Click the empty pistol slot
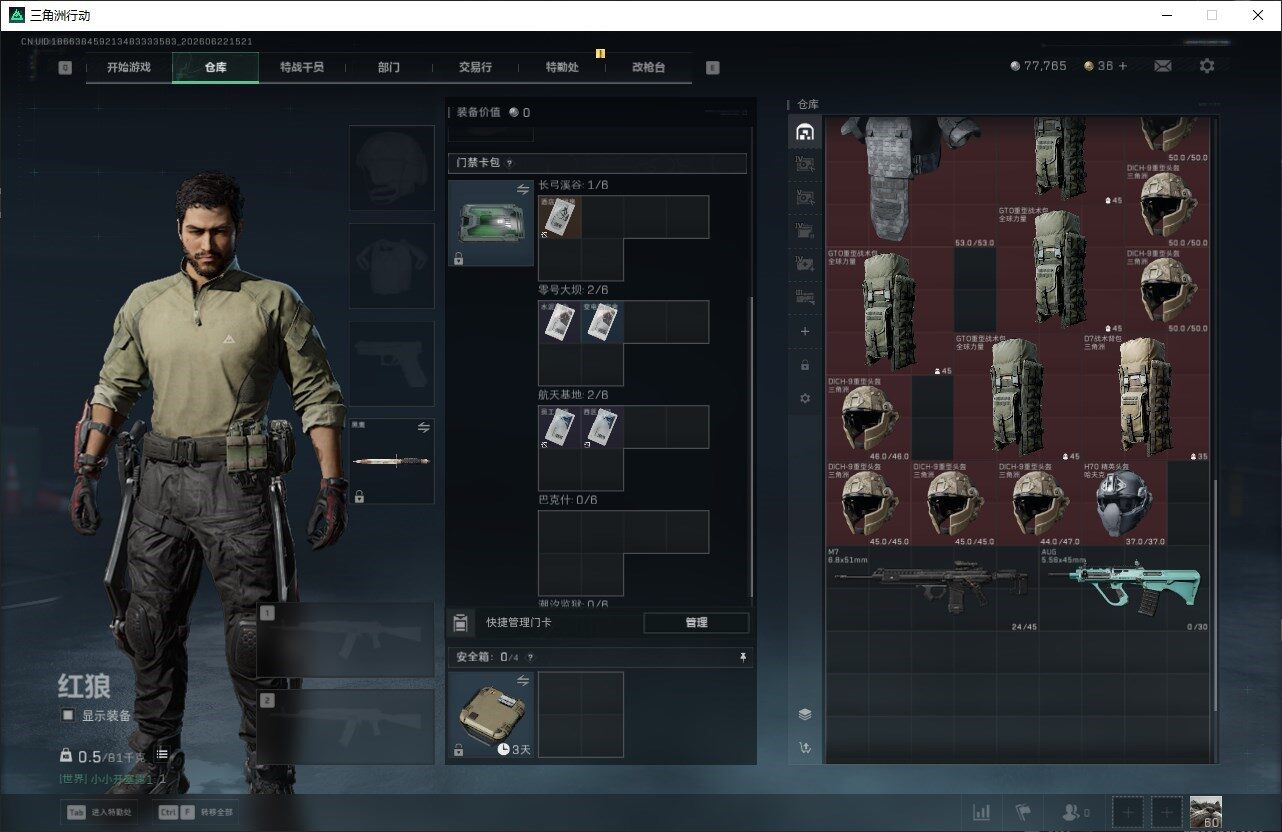The image size is (1282, 832). [x=392, y=363]
